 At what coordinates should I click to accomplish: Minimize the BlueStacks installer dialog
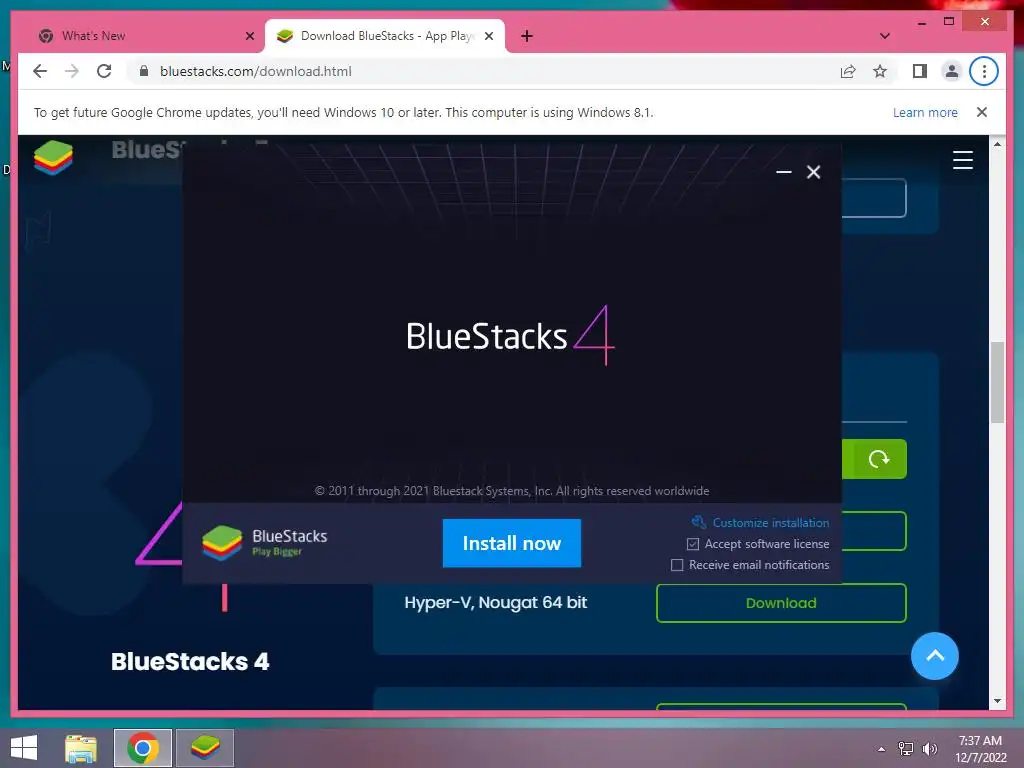[784, 172]
